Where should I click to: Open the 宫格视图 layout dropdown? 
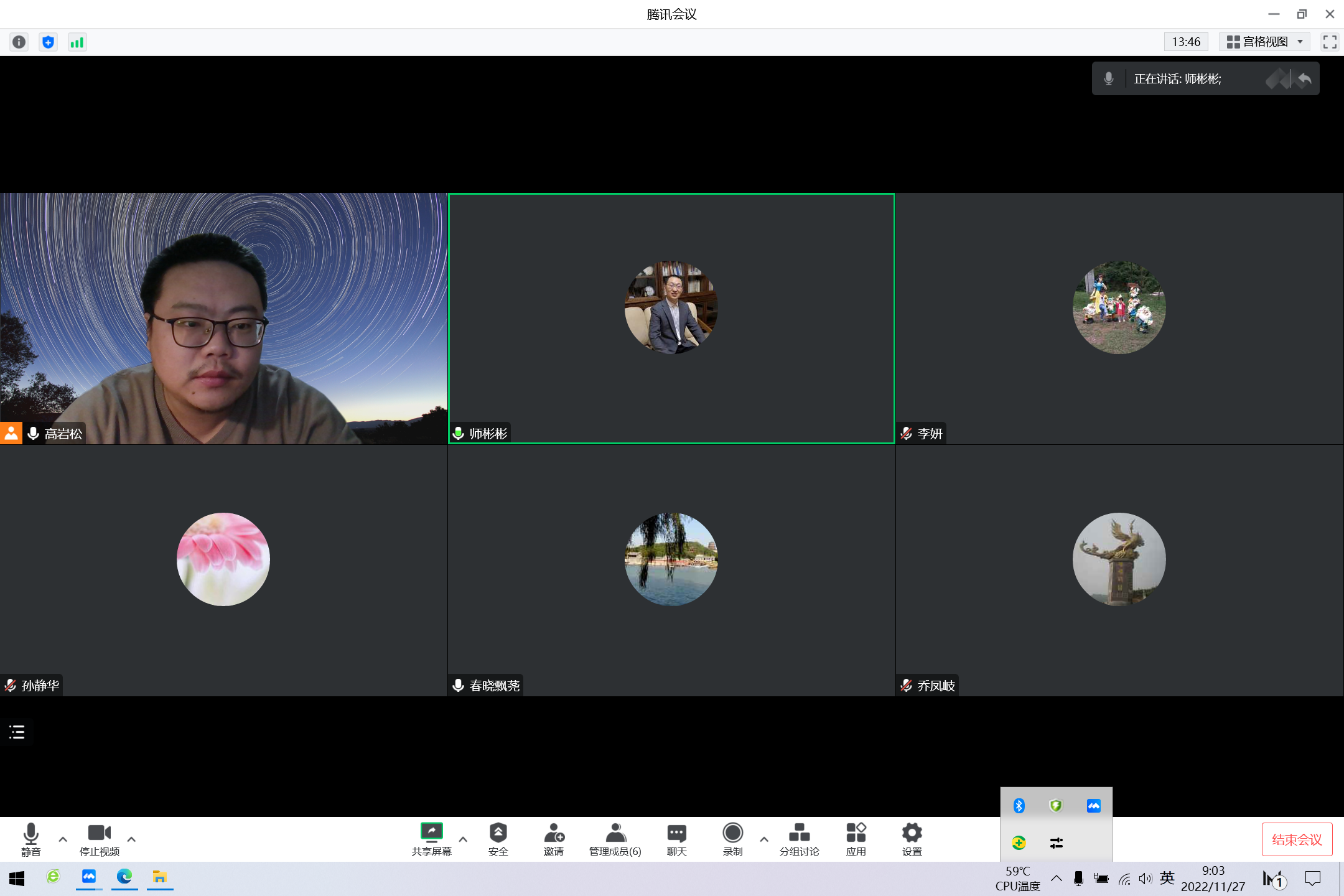click(1265, 42)
